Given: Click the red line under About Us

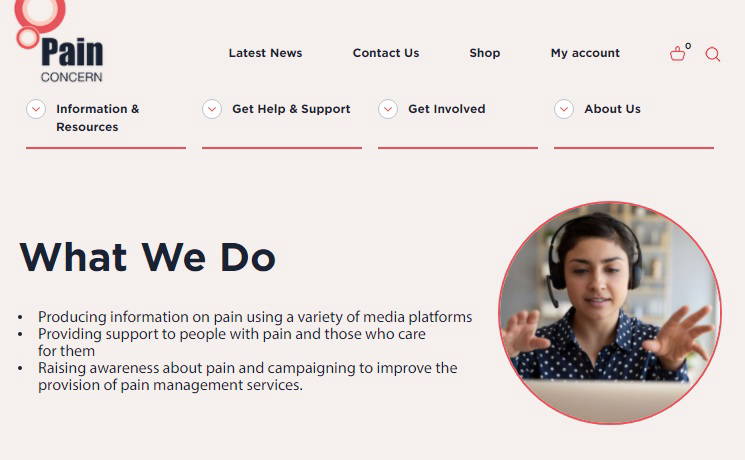Looking at the screenshot, I should (x=634, y=148).
